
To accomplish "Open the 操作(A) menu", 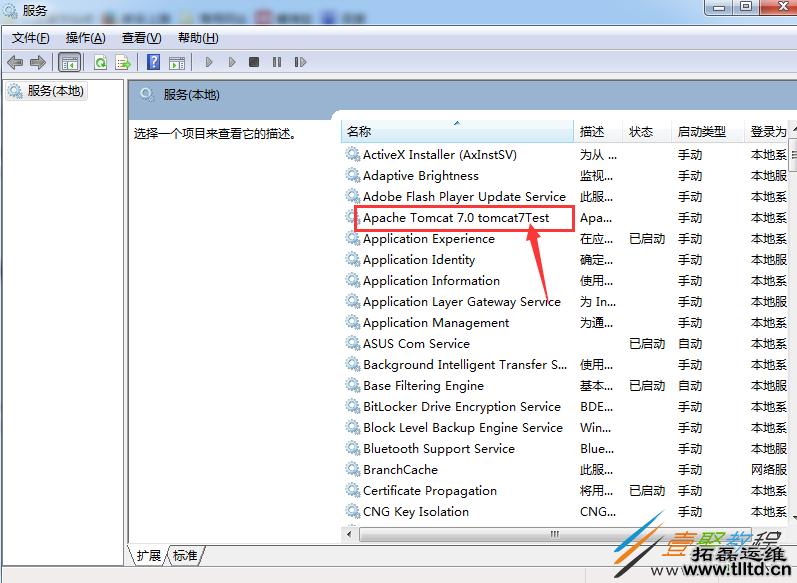I will (85, 37).
